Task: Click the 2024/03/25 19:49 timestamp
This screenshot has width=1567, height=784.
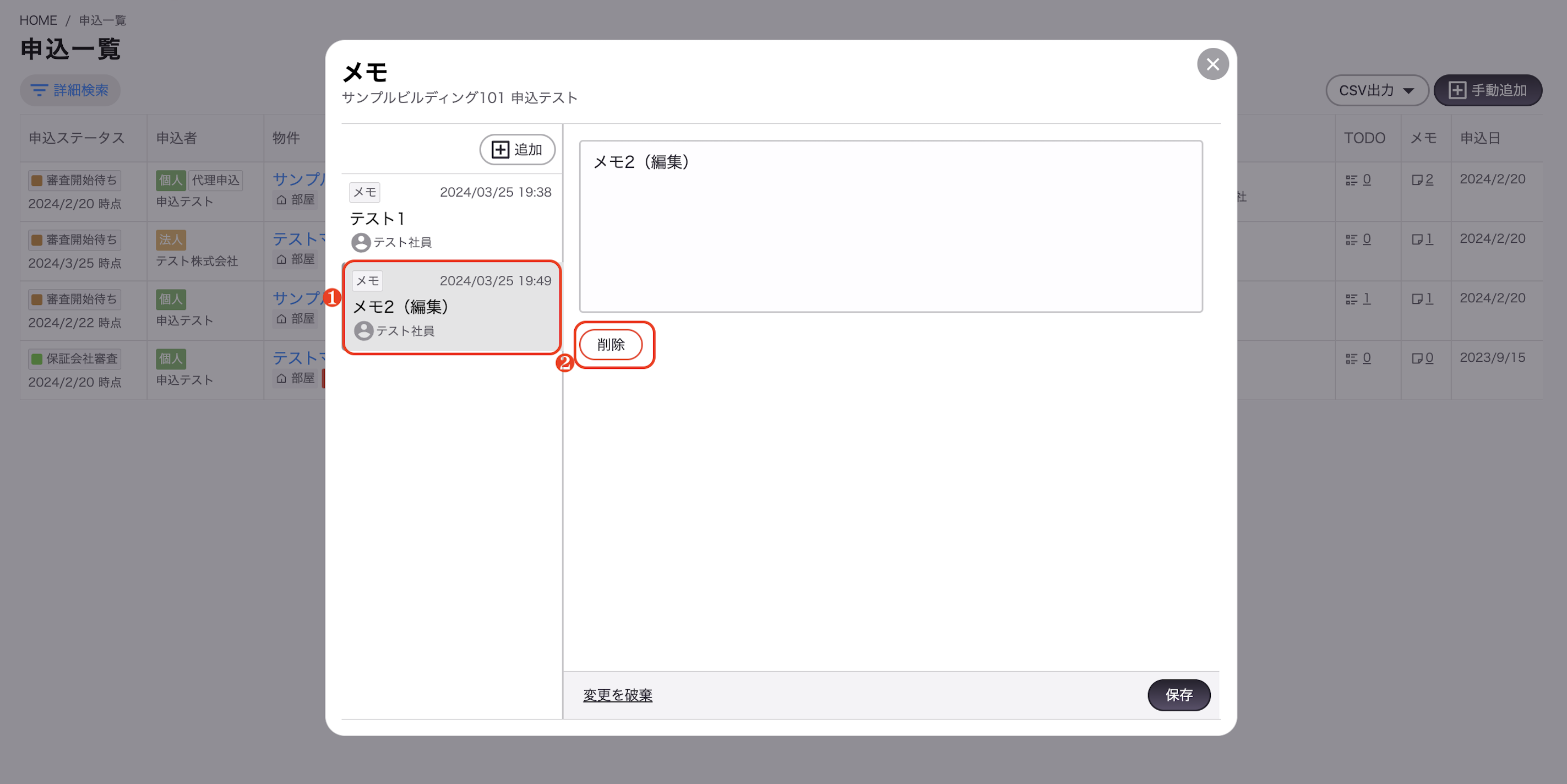Action: (x=495, y=281)
